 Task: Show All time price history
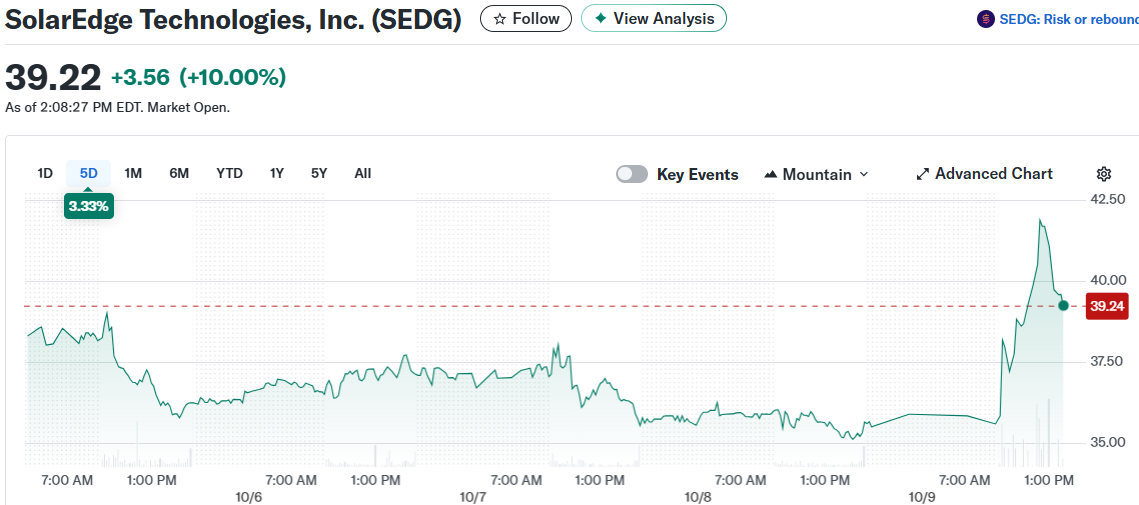(363, 173)
